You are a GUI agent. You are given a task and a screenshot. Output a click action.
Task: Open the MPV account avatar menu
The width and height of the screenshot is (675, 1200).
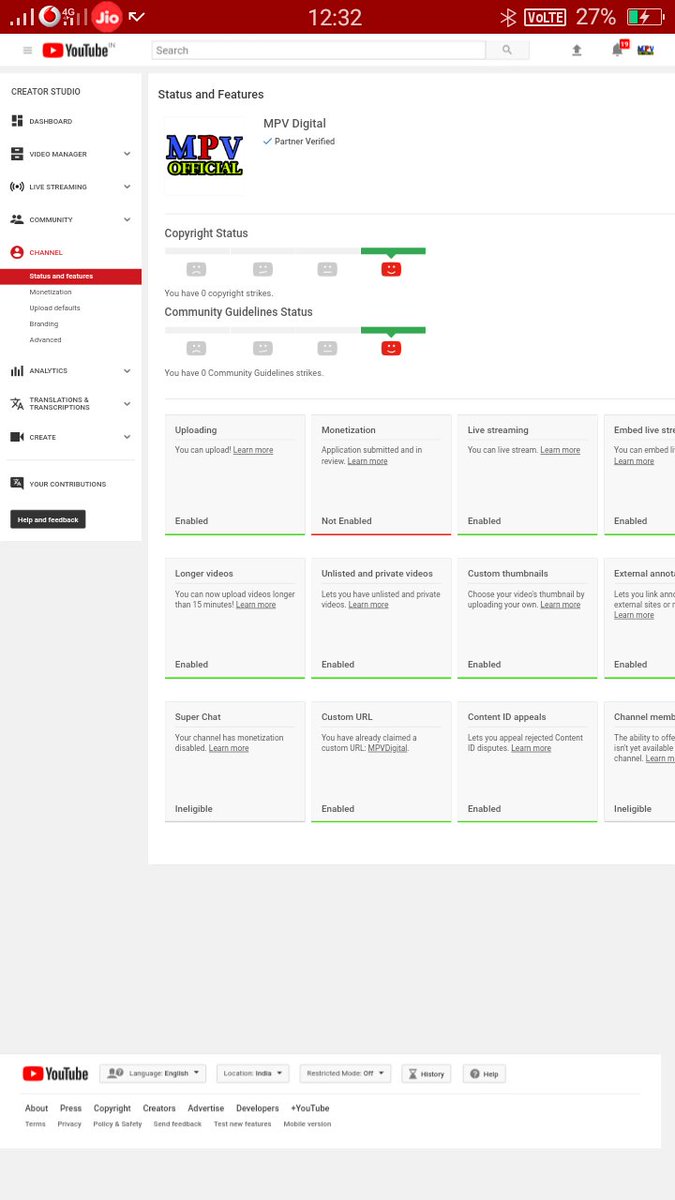[x=646, y=50]
